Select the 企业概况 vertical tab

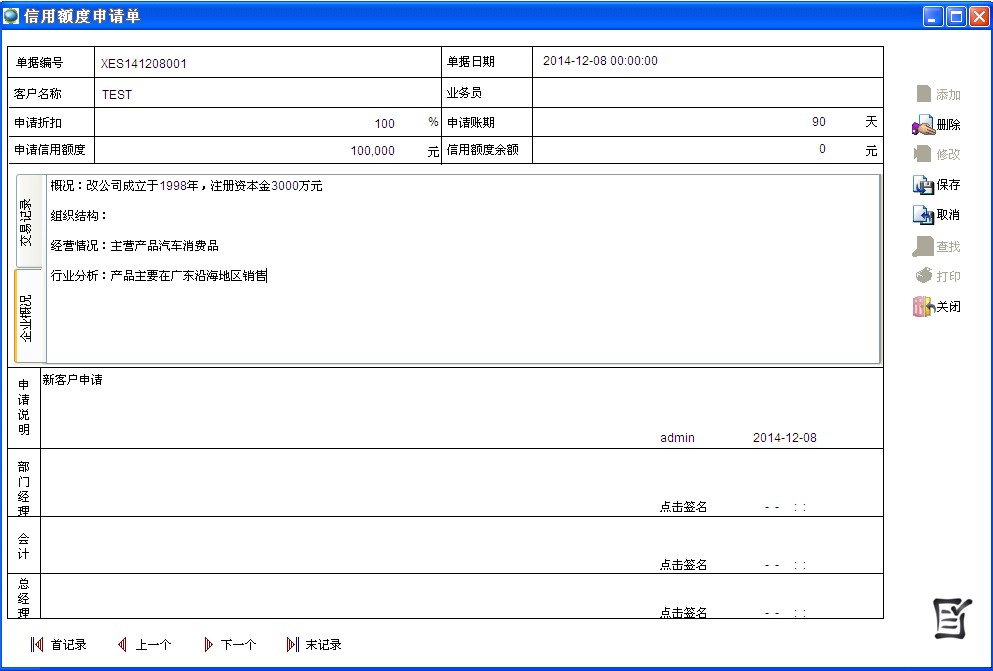pyautogui.click(x=30, y=317)
